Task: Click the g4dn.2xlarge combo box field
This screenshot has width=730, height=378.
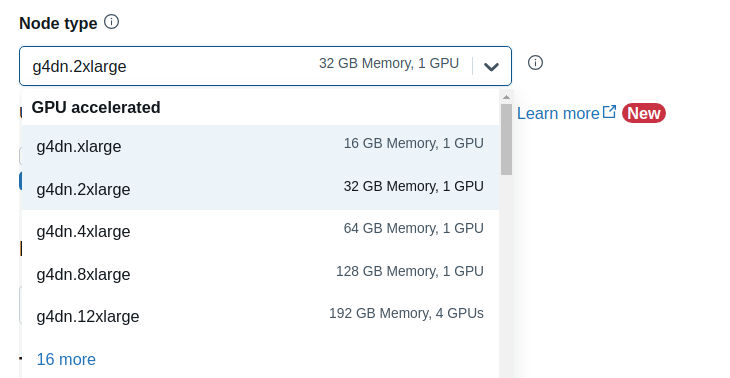Action: (265, 66)
